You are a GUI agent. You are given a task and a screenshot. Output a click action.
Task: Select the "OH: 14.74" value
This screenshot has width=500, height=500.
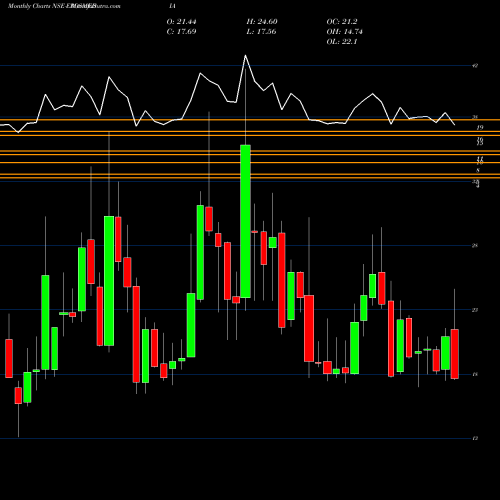(x=344, y=32)
